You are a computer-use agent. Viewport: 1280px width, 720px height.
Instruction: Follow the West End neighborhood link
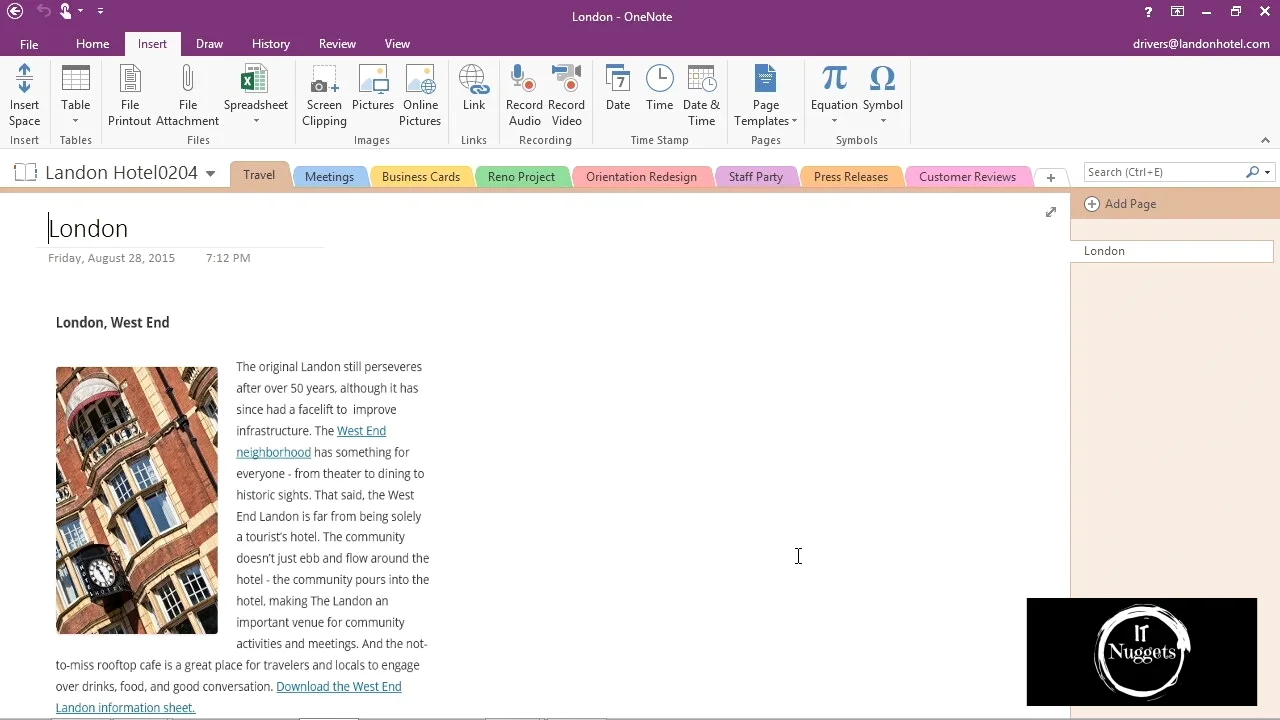[311, 441]
